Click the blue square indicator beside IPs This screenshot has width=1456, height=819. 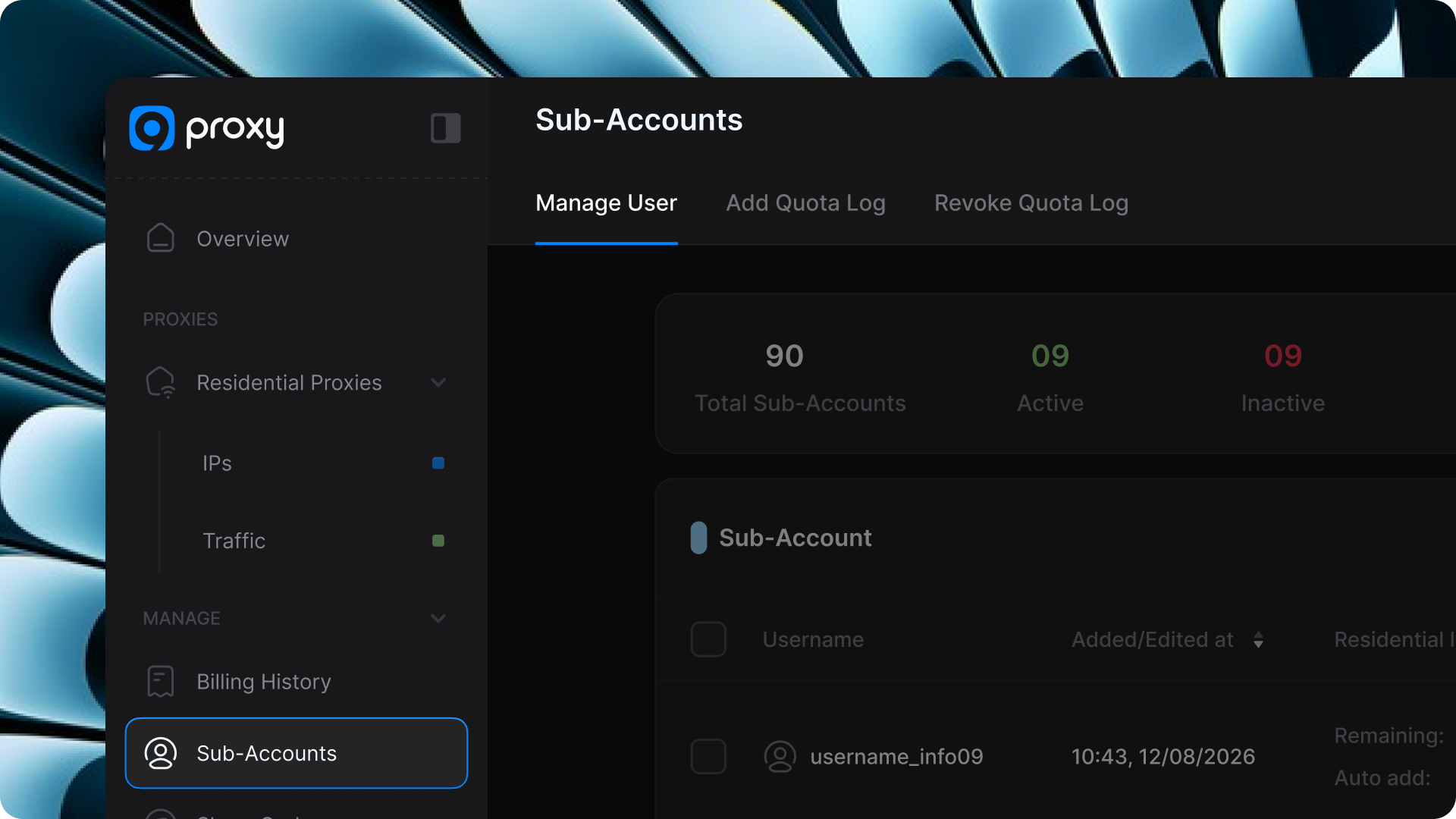click(x=438, y=463)
